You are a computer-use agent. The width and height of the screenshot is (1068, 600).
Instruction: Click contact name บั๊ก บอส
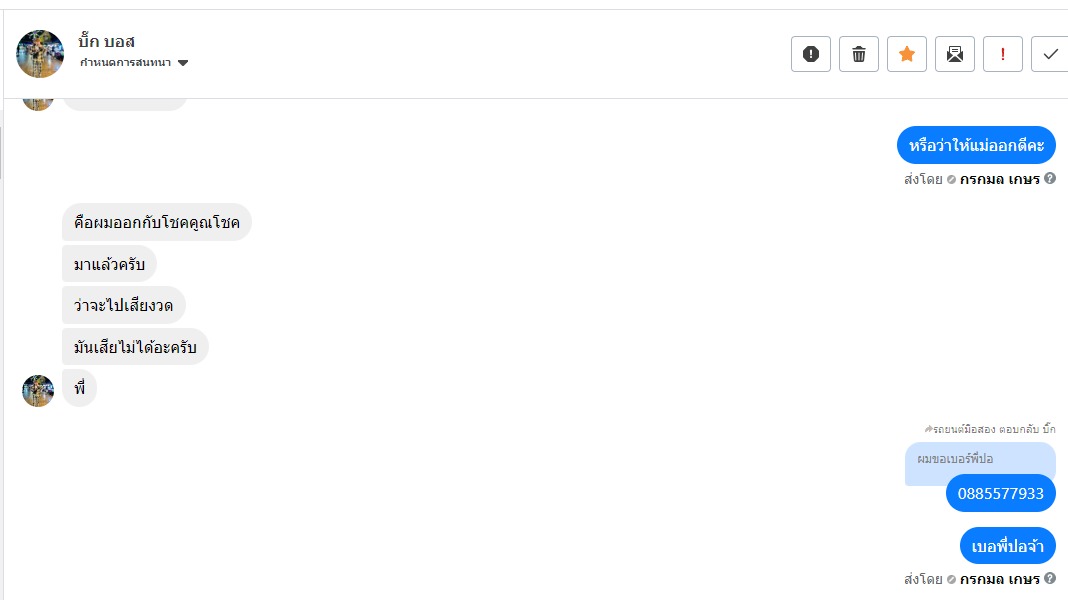click(x=107, y=42)
